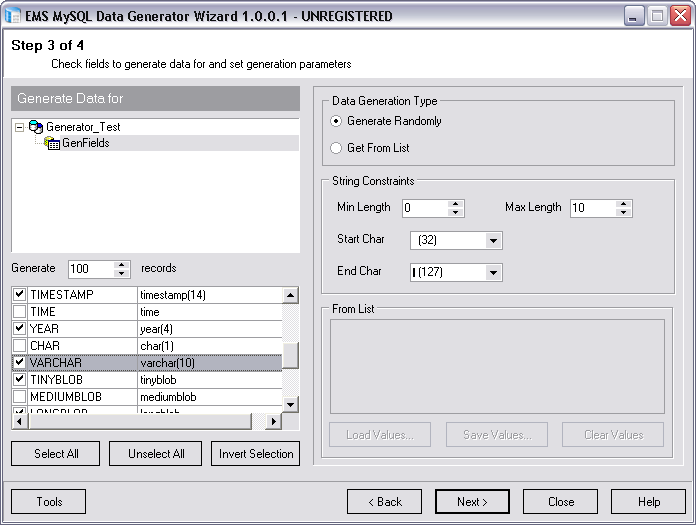
Task: Increase Min Length with up arrow
Action: [455, 204]
